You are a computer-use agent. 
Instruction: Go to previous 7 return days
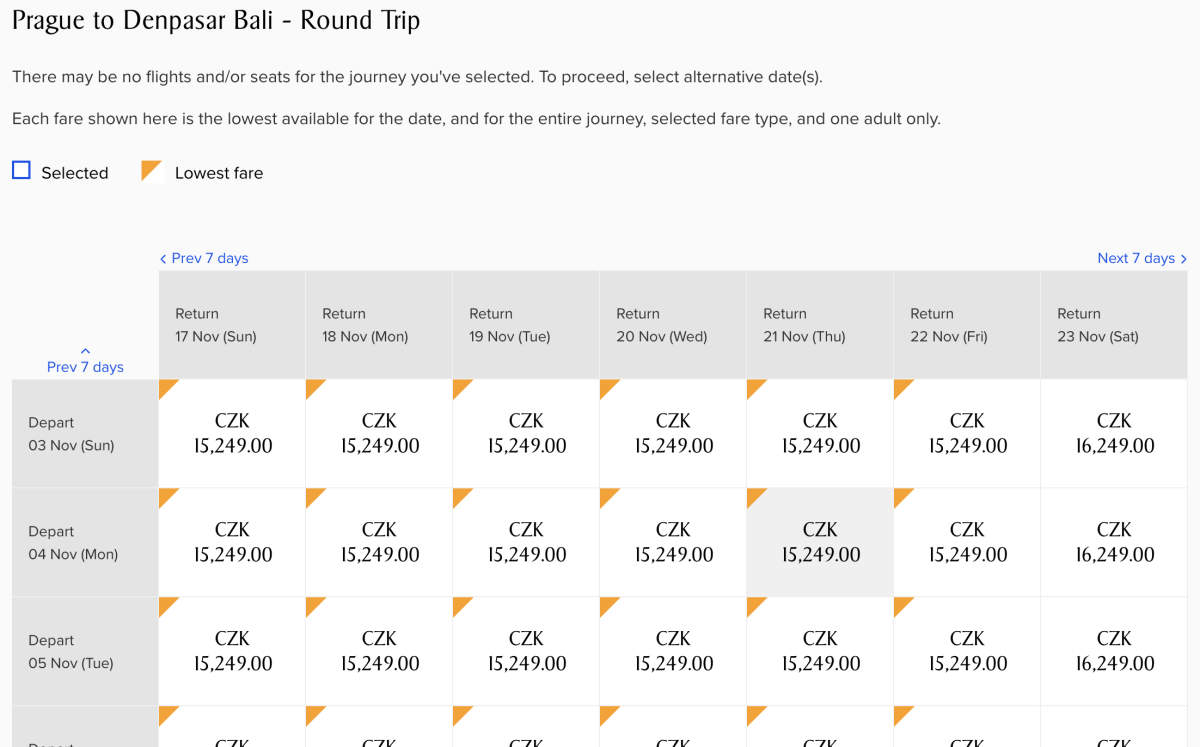pyautogui.click(x=204, y=258)
